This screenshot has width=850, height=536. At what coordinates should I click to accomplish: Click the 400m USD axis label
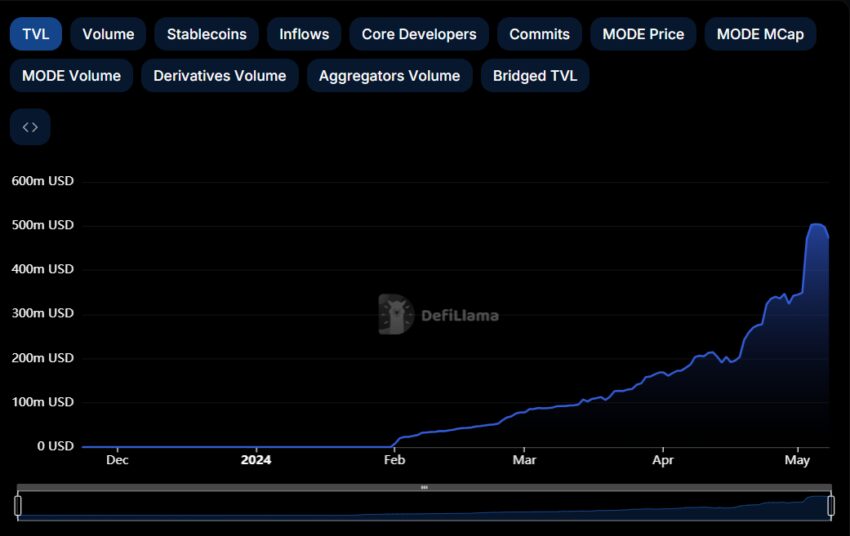click(x=42, y=269)
